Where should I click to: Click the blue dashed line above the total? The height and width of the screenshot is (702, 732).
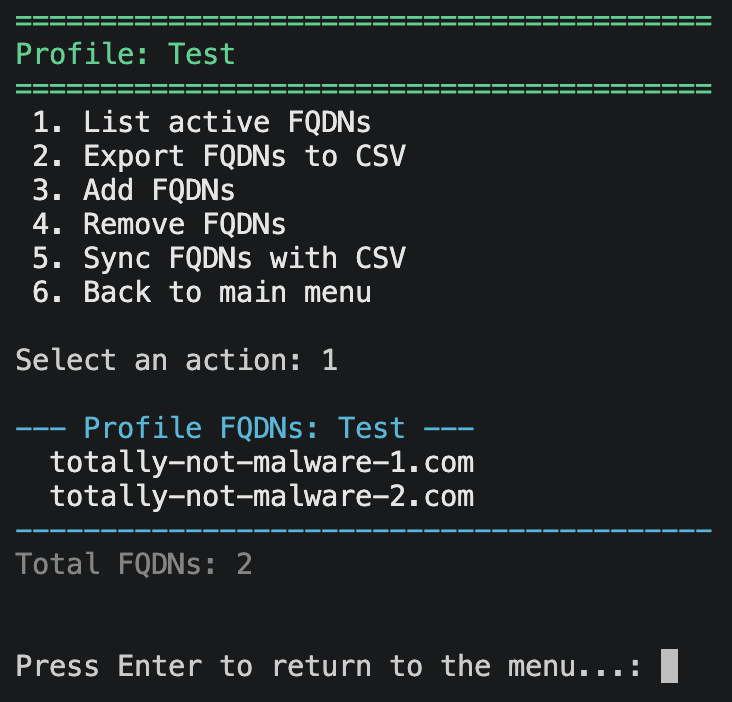pos(364,530)
